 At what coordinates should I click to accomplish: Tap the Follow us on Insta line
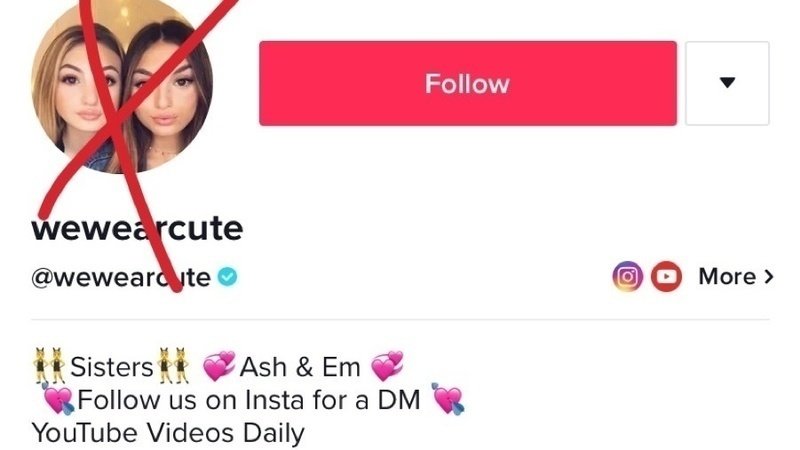pos(249,399)
